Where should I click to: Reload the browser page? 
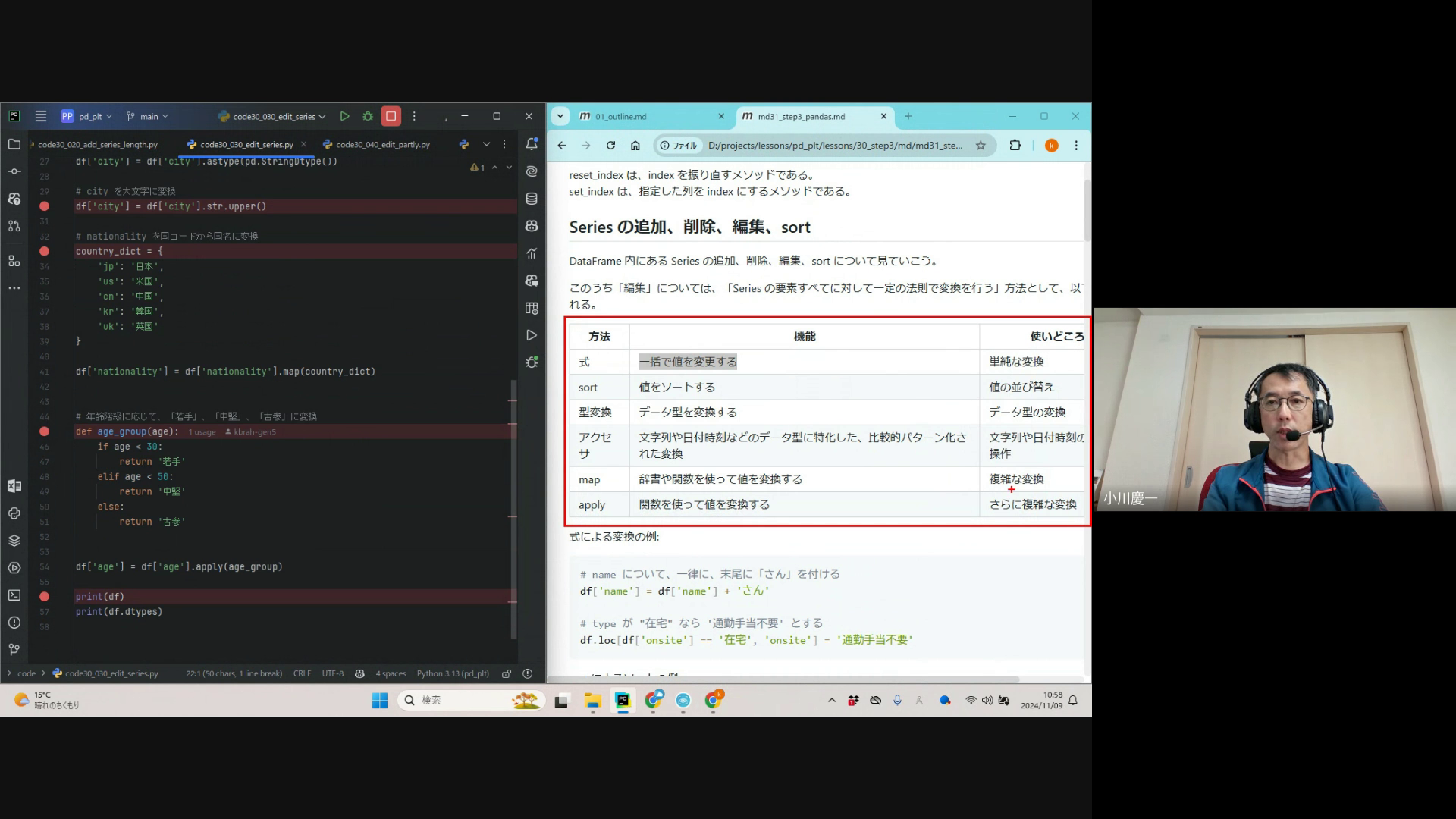[610, 146]
